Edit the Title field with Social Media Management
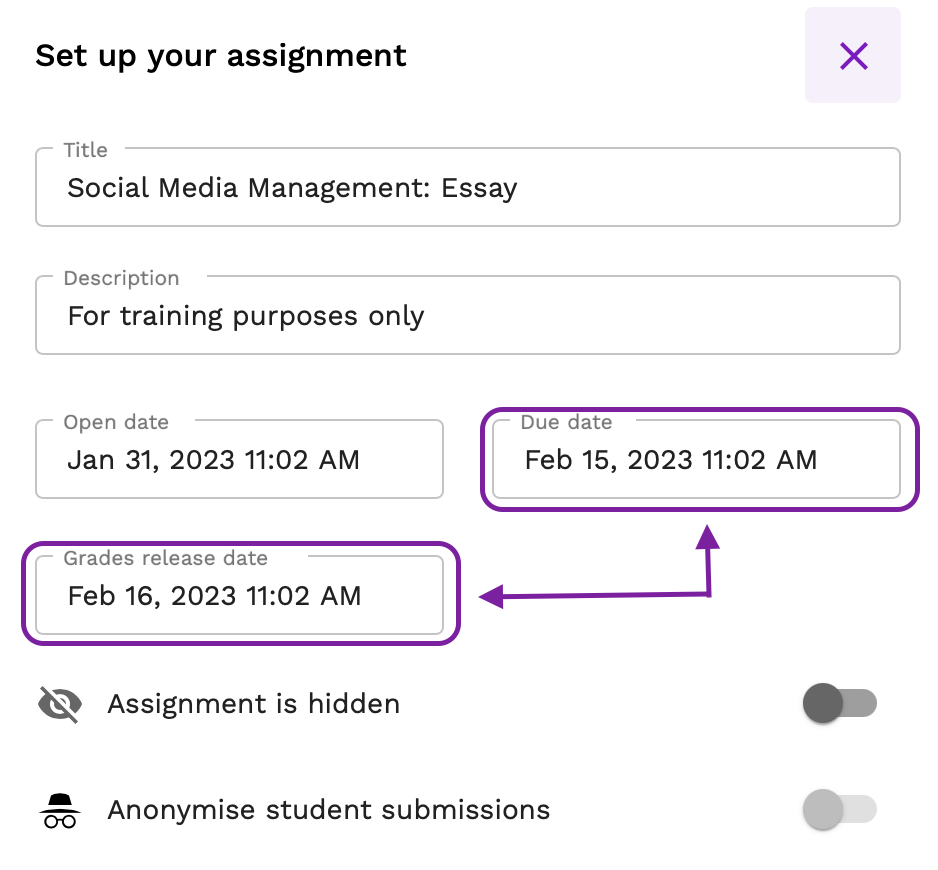This screenshot has width=938, height=870. [x=468, y=187]
